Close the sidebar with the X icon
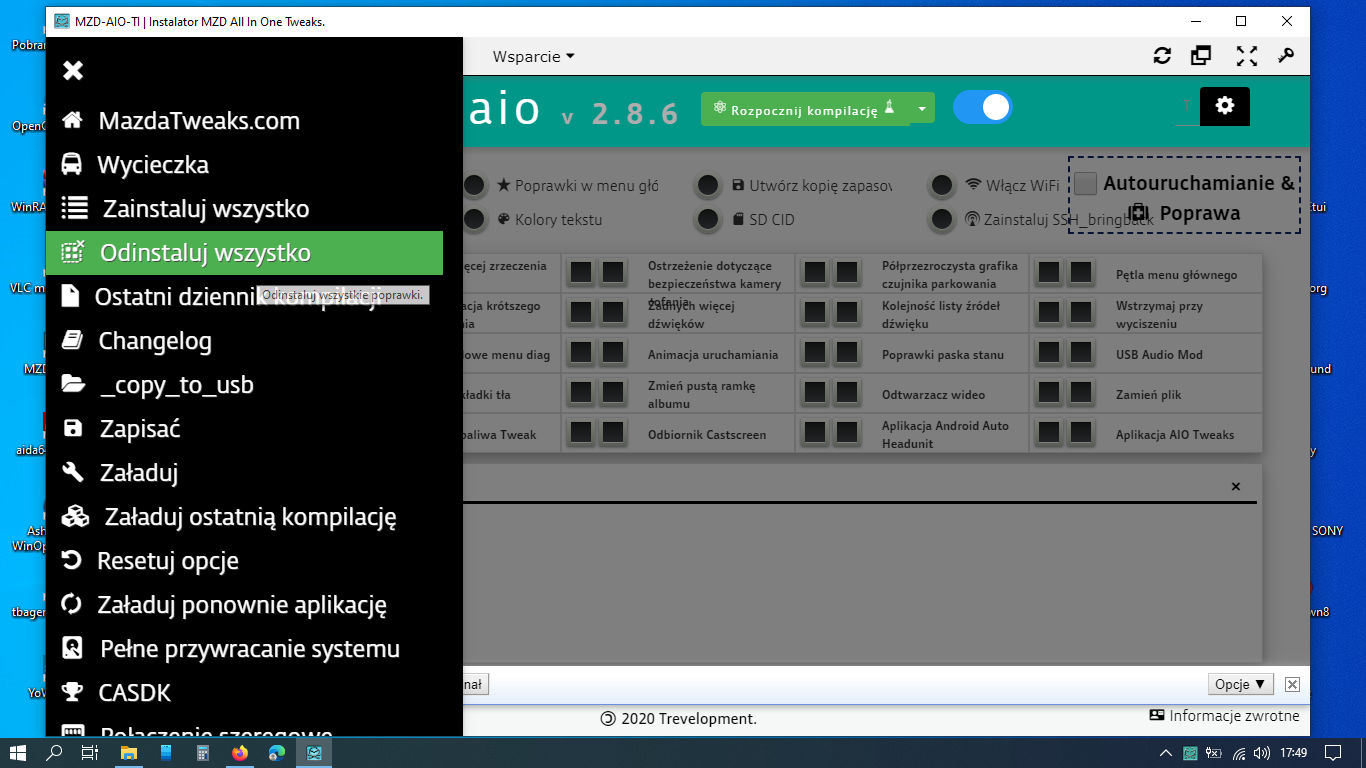 [x=73, y=70]
